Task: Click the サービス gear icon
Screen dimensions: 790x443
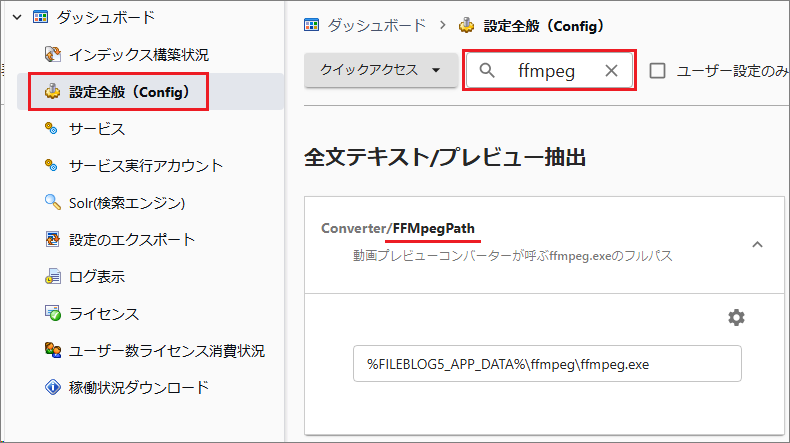Action: pyautogui.click(x=54, y=129)
